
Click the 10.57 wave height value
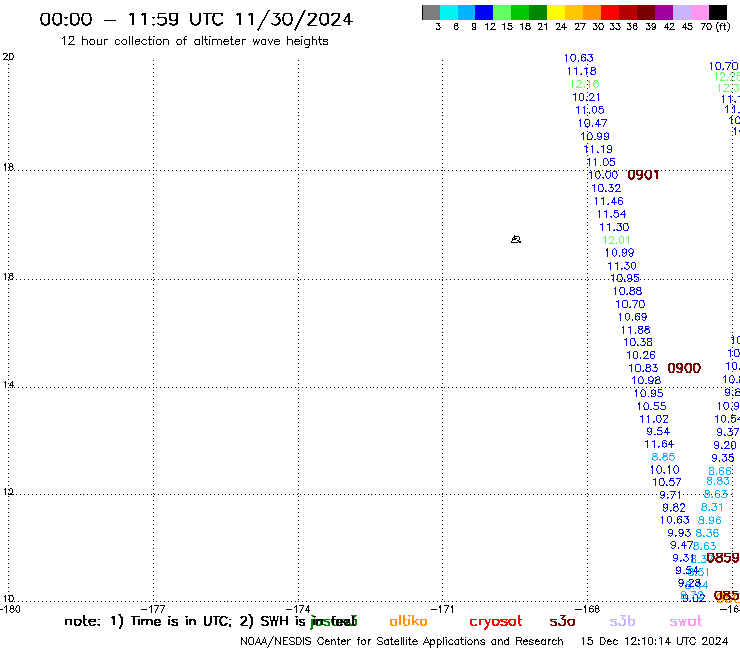pos(666,482)
